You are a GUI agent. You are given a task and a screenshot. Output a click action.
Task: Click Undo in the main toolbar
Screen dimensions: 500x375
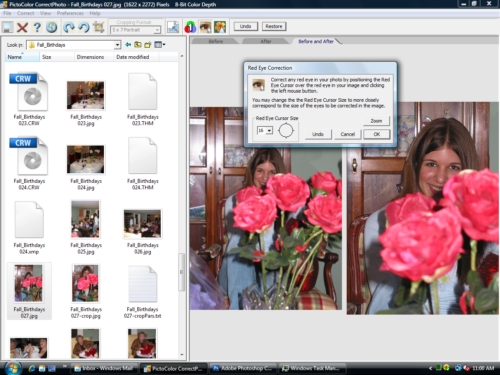pyautogui.click(x=245, y=26)
